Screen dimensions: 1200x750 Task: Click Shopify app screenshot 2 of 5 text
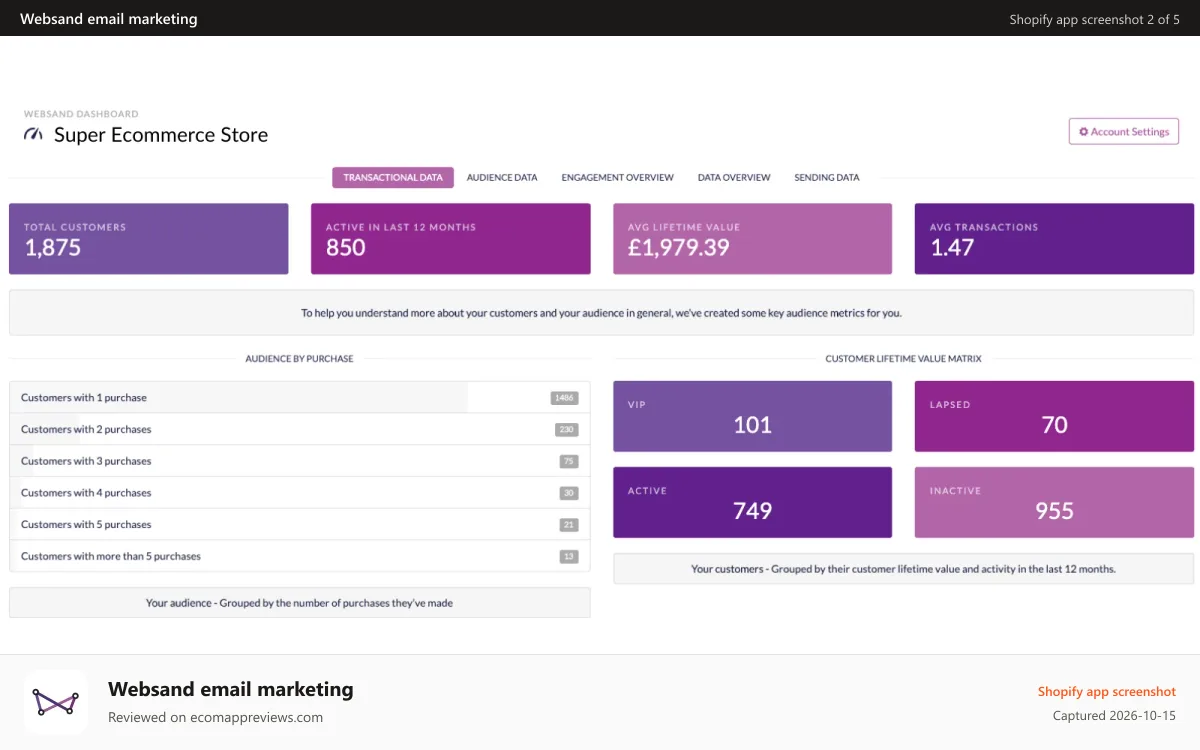click(1094, 19)
